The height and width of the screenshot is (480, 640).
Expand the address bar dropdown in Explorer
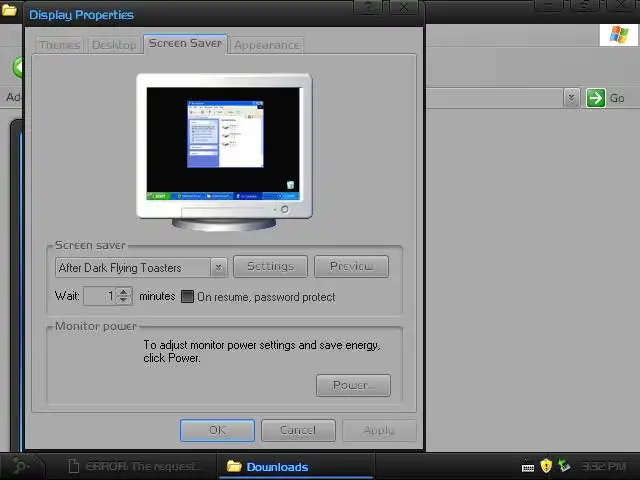point(571,98)
